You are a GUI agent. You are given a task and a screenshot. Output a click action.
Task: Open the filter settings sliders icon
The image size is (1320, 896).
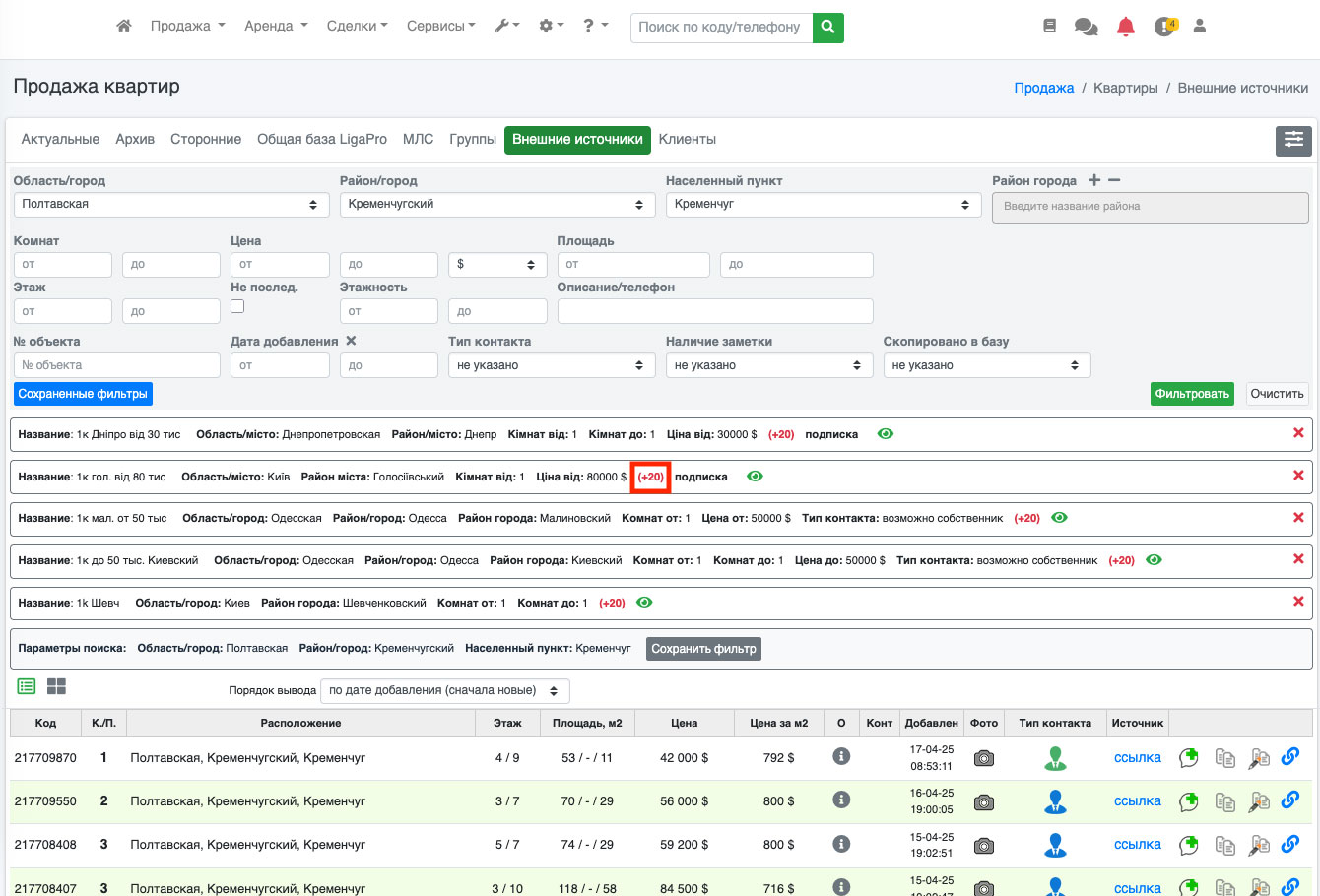1292,141
